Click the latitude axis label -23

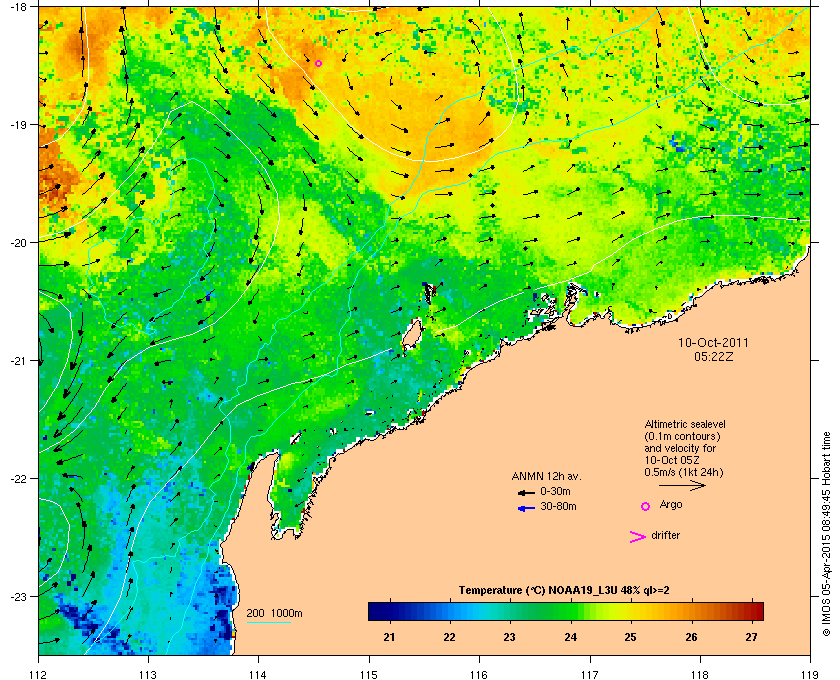(x=18, y=596)
